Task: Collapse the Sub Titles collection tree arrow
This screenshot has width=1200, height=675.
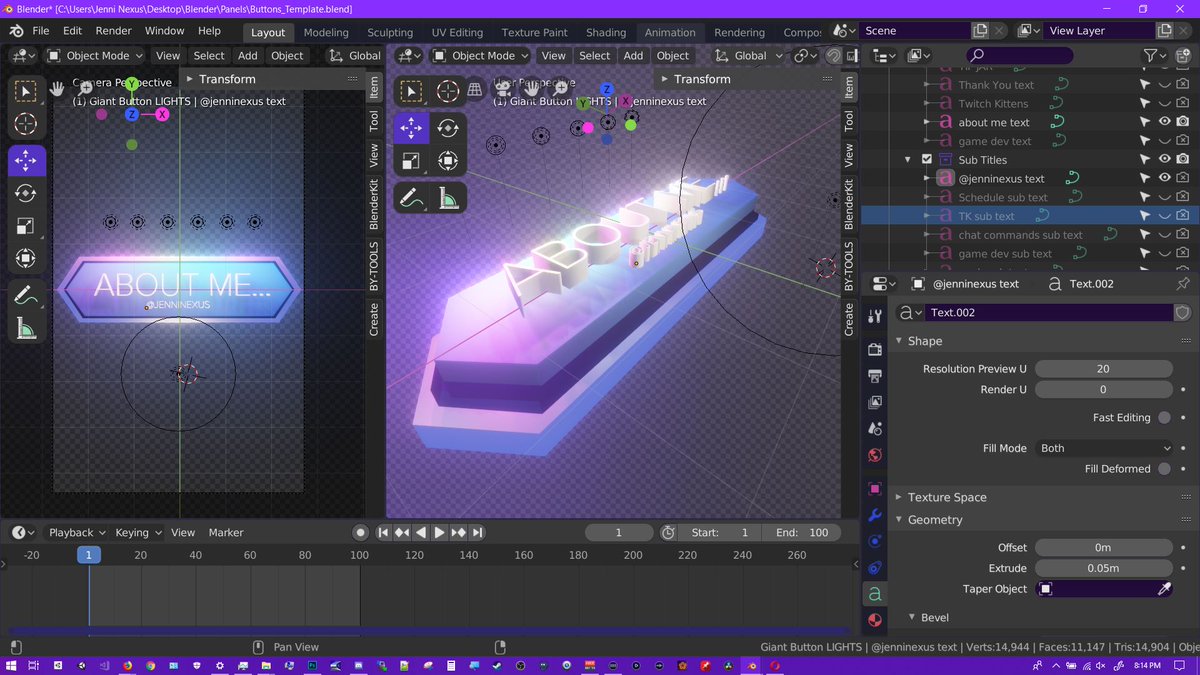Action: [x=907, y=160]
